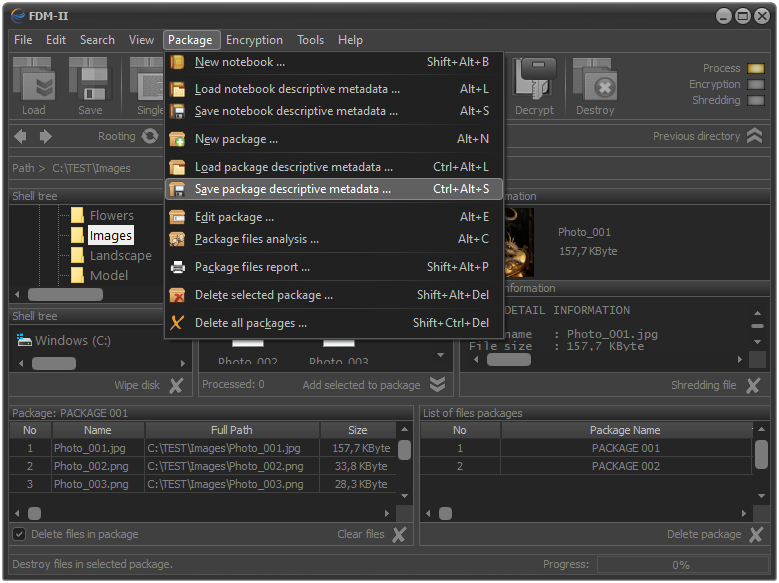Click the New package menu icon

point(177,139)
